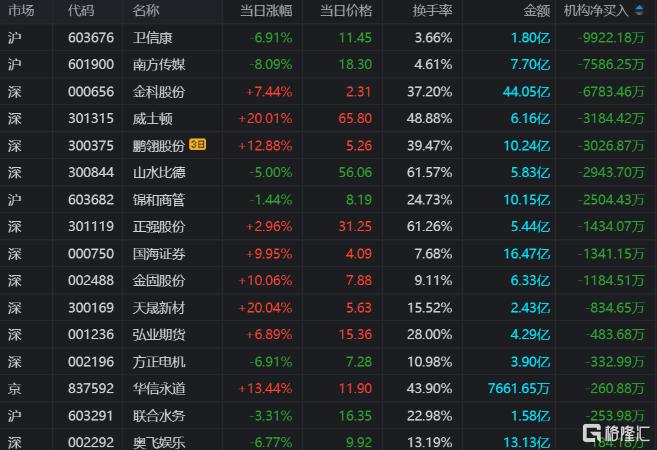Click 联合水务 stock name
Image resolution: width=657 pixels, height=450 pixels.
(159, 416)
